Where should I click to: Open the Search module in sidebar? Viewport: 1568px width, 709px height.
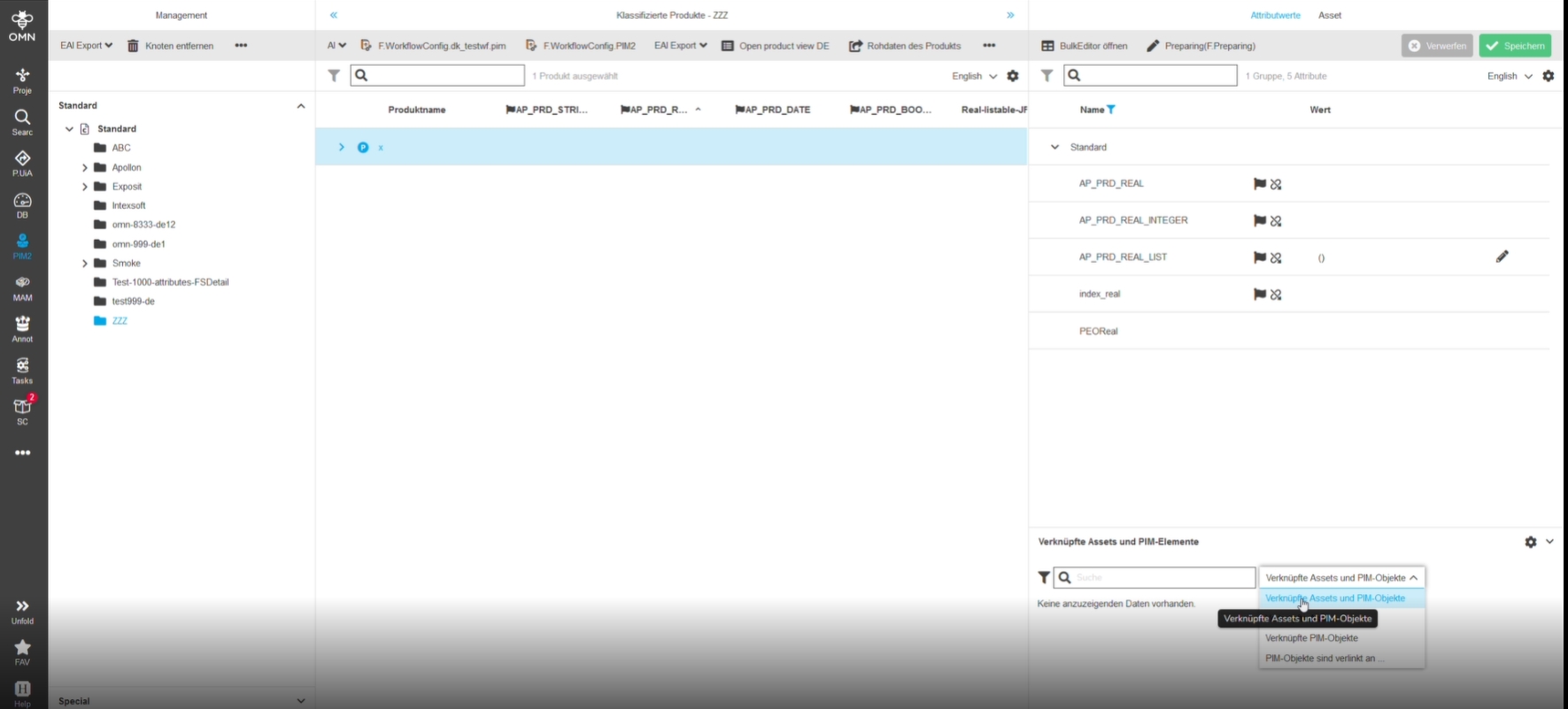point(22,122)
